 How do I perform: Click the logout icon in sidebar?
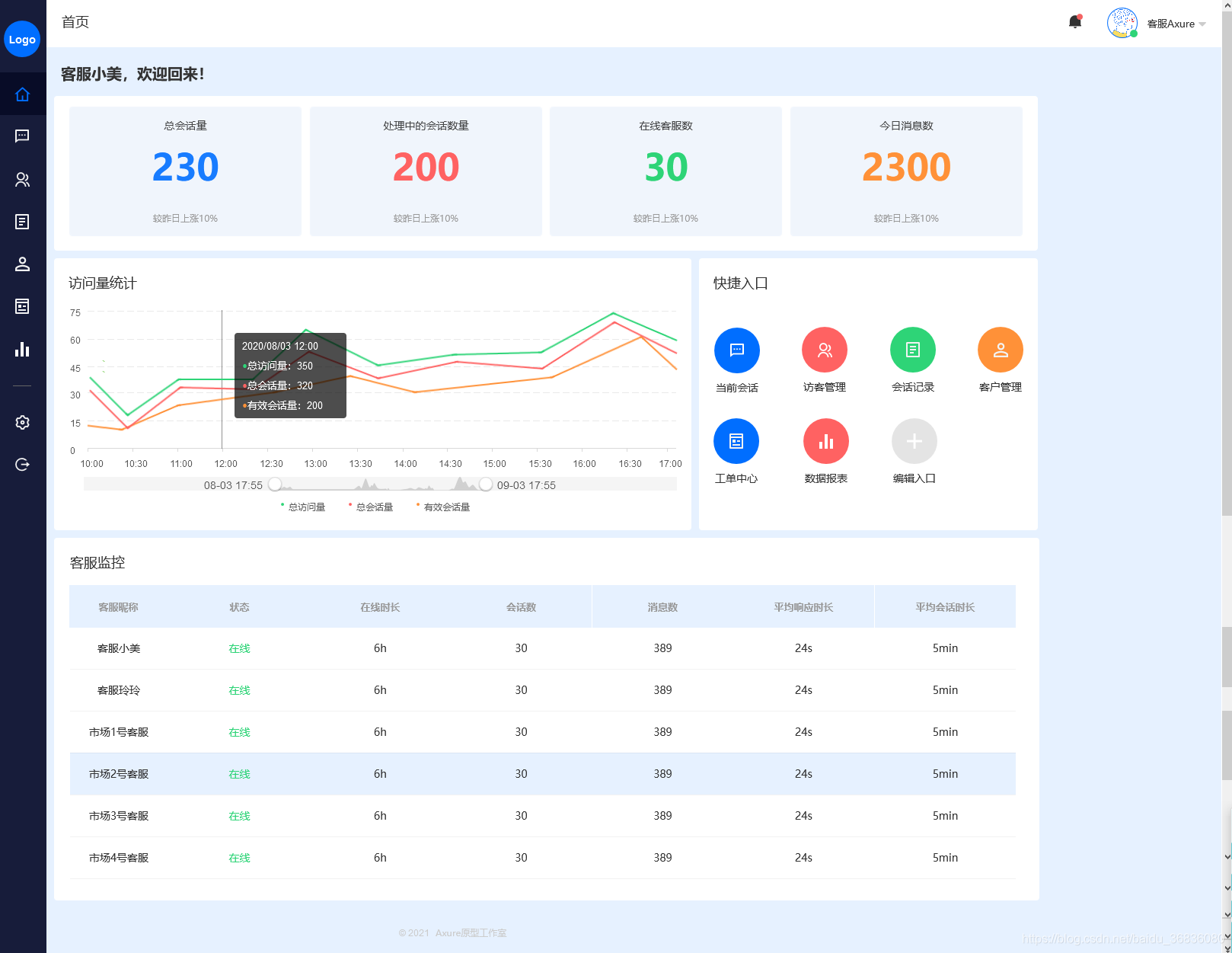click(x=22, y=465)
